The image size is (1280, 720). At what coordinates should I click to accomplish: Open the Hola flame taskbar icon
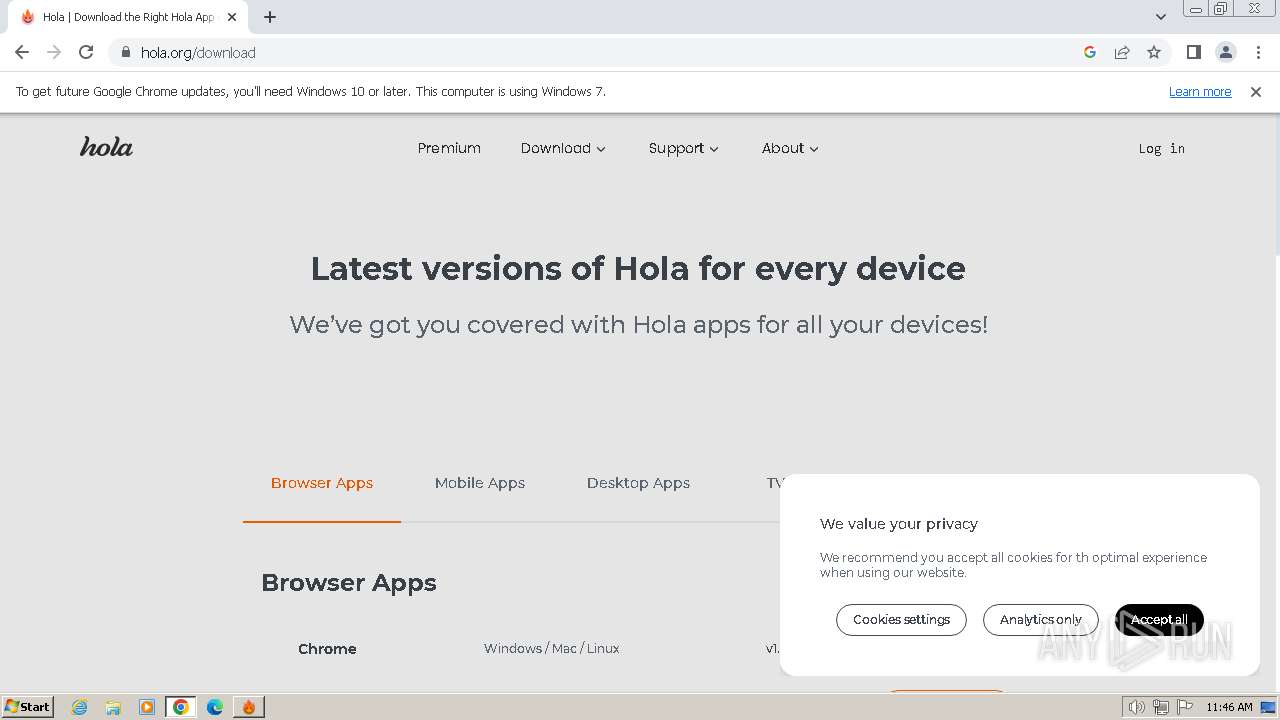pyautogui.click(x=249, y=707)
